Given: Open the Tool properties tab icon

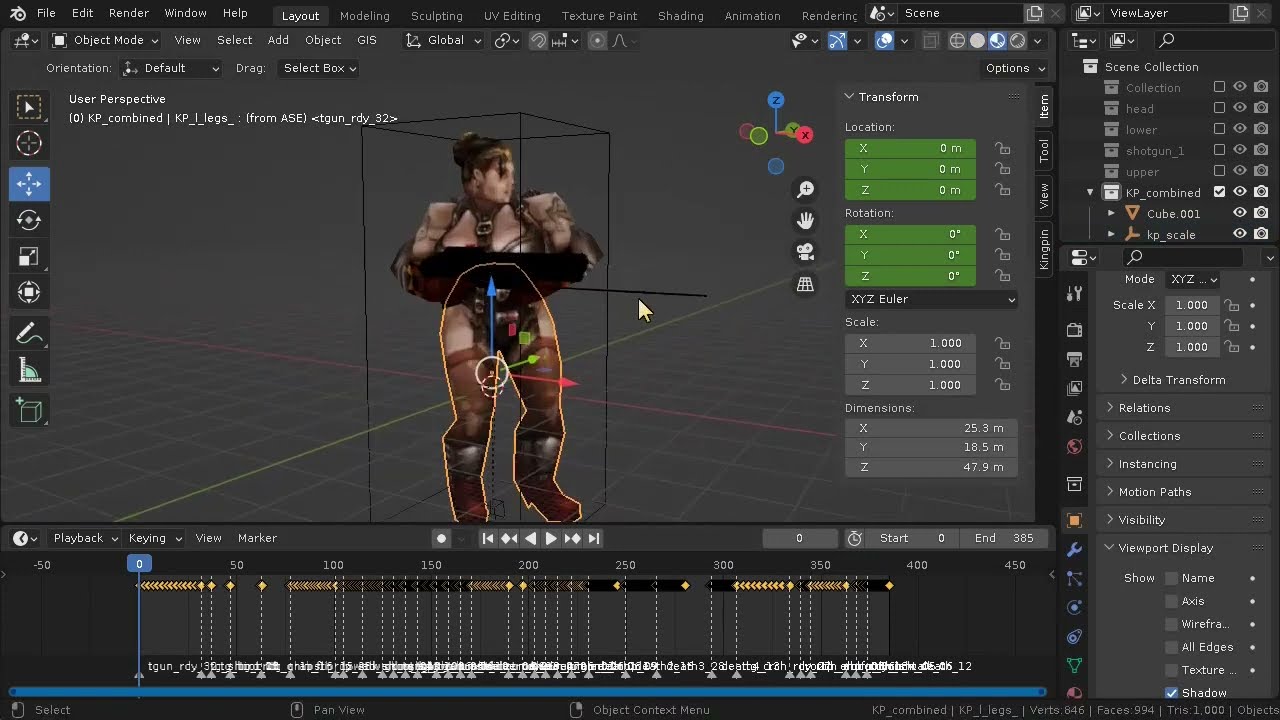Looking at the screenshot, I should (1075, 293).
